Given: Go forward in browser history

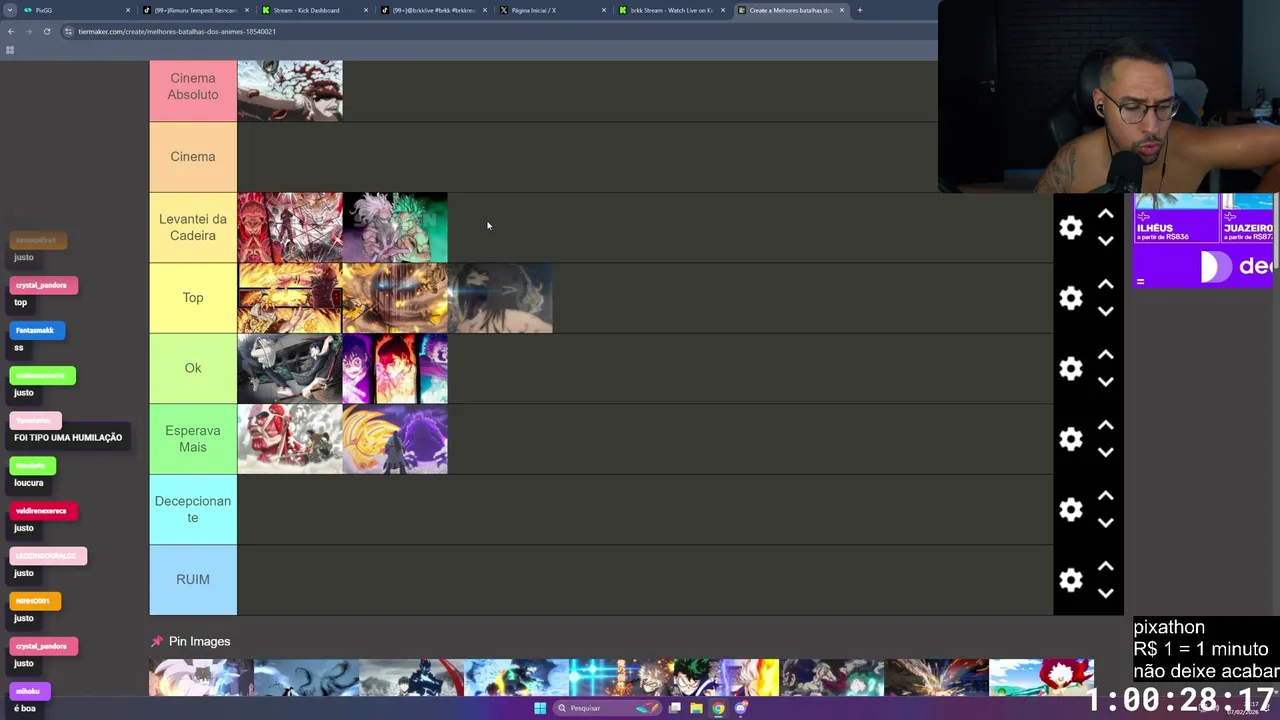Looking at the screenshot, I should tap(29, 31).
